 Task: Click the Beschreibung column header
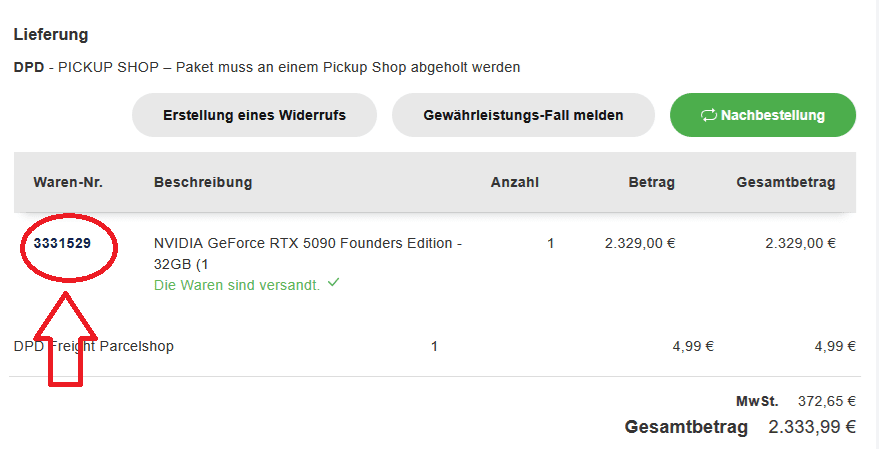203,182
